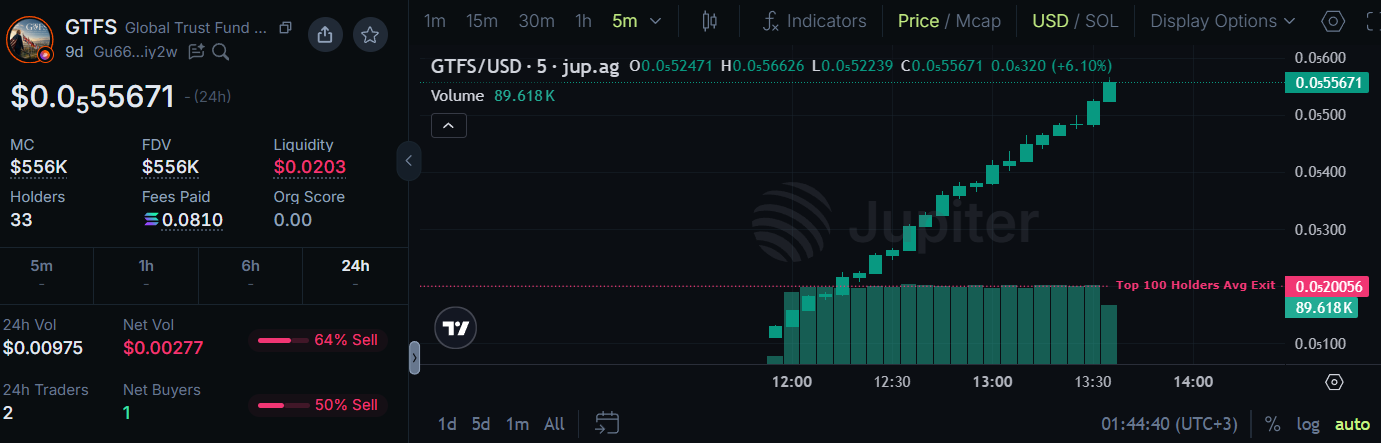Select USD as chart currency
Image resolution: width=1381 pixels, height=443 pixels.
pyautogui.click(x=1050, y=21)
